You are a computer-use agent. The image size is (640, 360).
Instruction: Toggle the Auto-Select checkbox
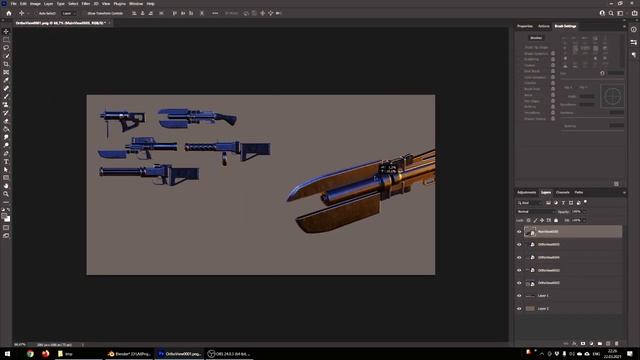point(36,13)
